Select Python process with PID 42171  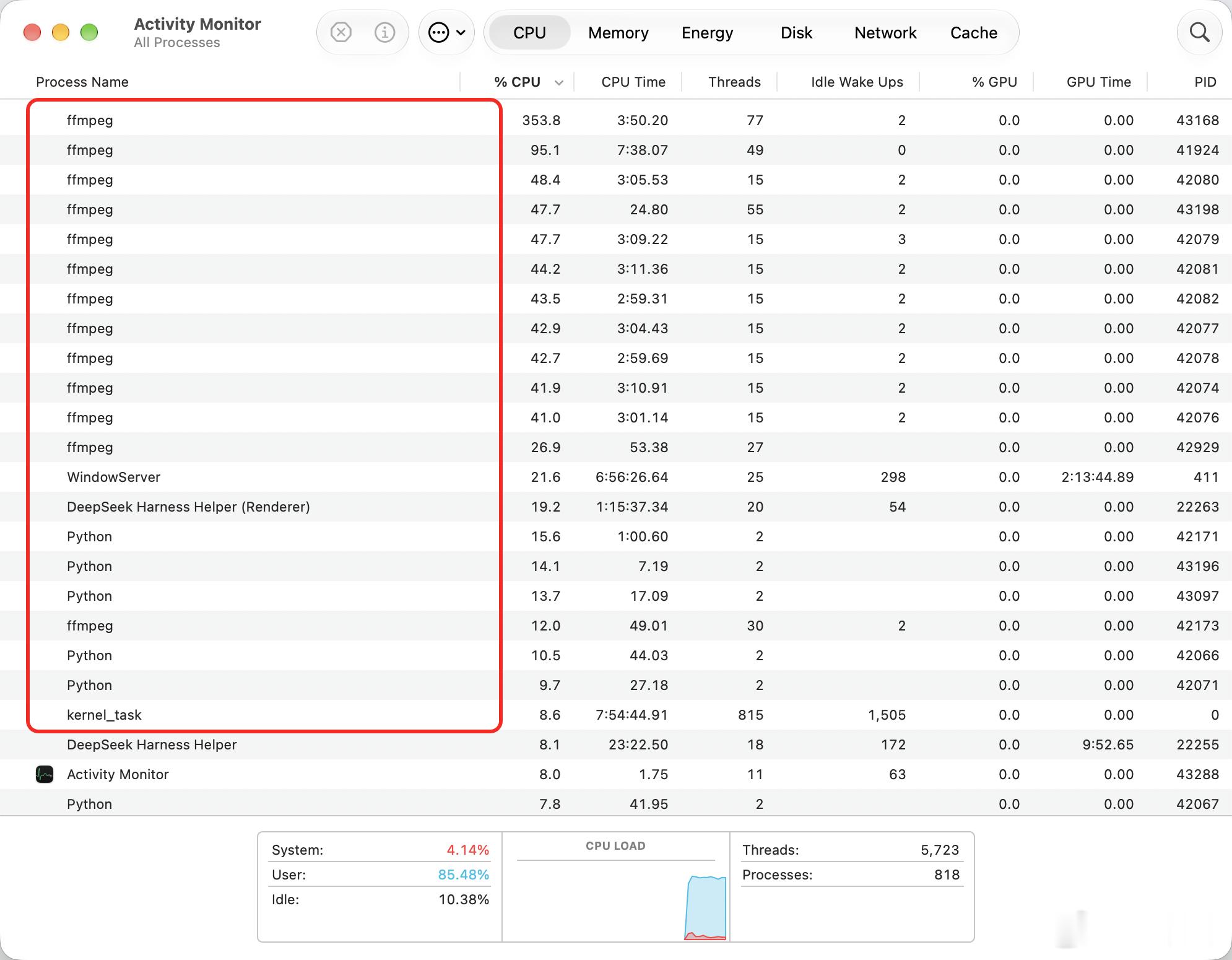tap(616, 536)
